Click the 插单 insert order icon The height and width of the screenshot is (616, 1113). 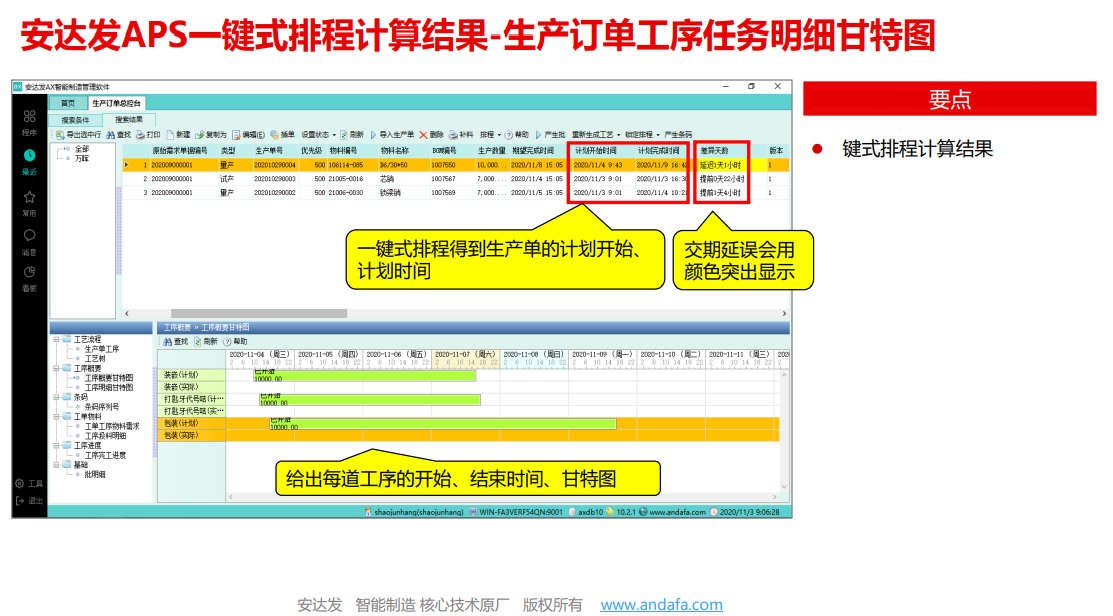275,135
